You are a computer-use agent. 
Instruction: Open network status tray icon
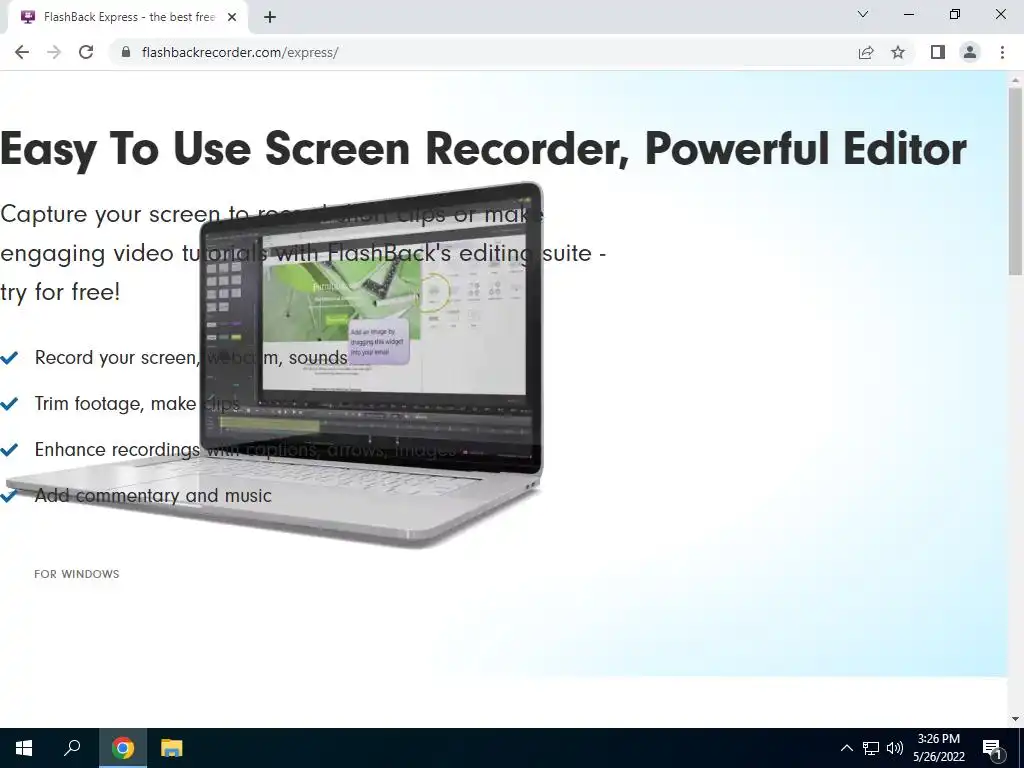871,748
